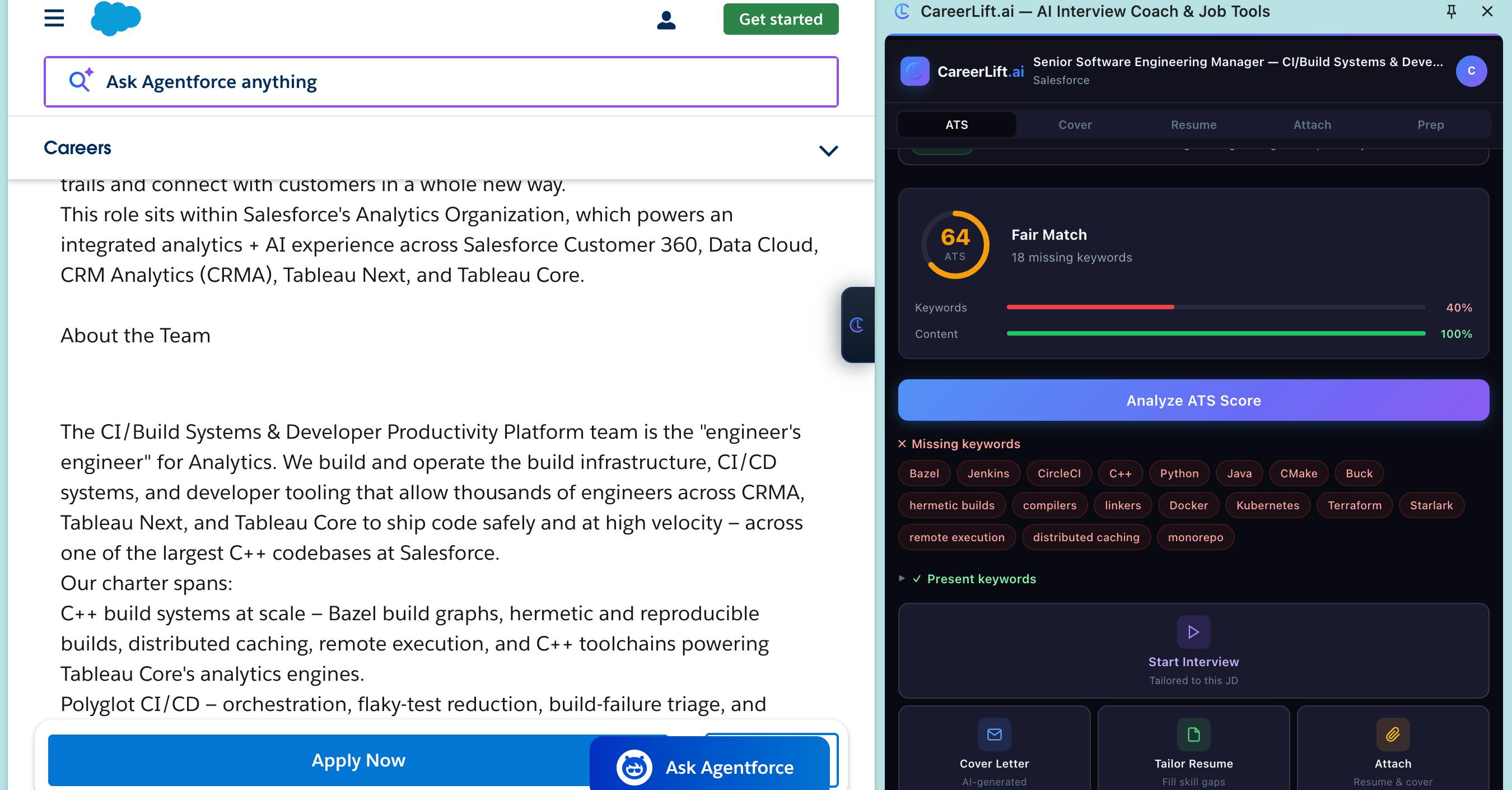Click the monorepo keyword chip
Screen dimensions: 1512x790
(x=1196, y=537)
